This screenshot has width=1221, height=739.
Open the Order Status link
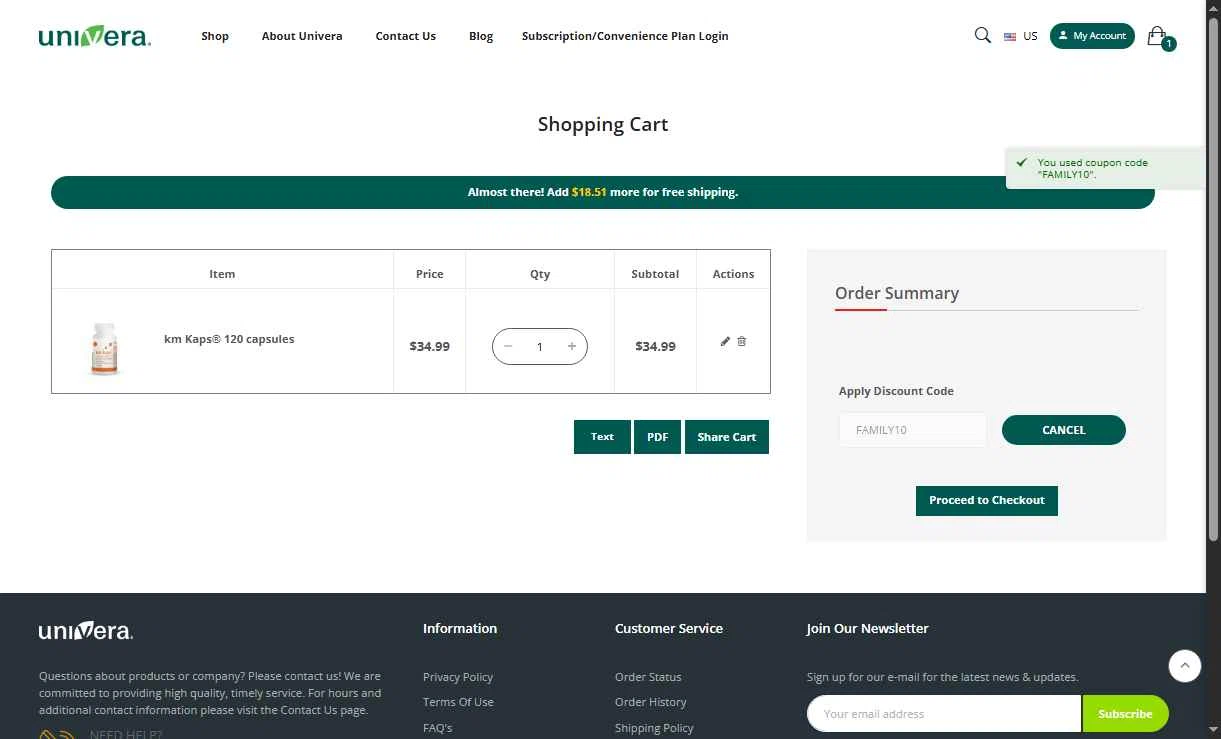pyautogui.click(x=648, y=677)
